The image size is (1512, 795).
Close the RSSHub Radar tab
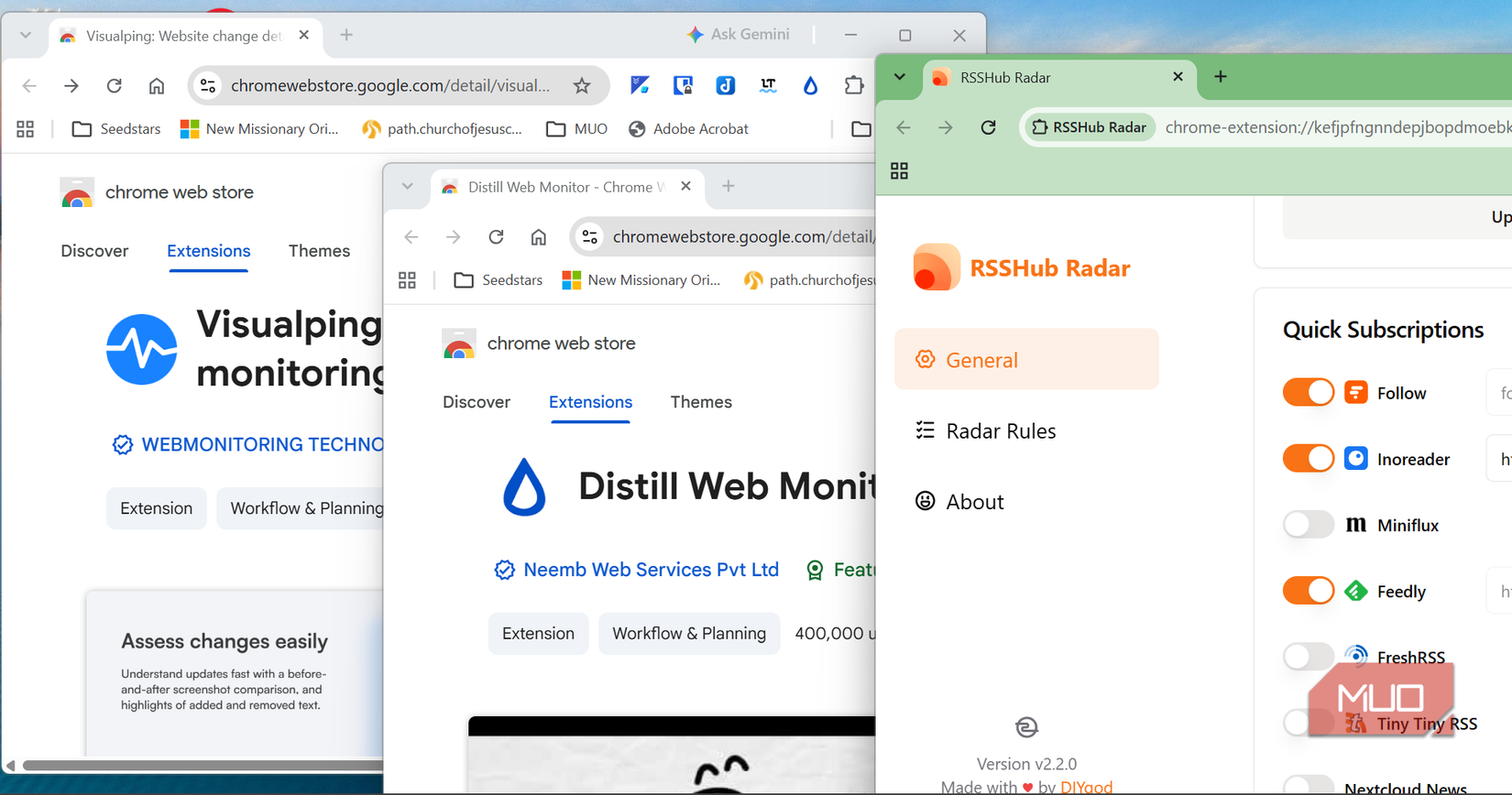1178,77
